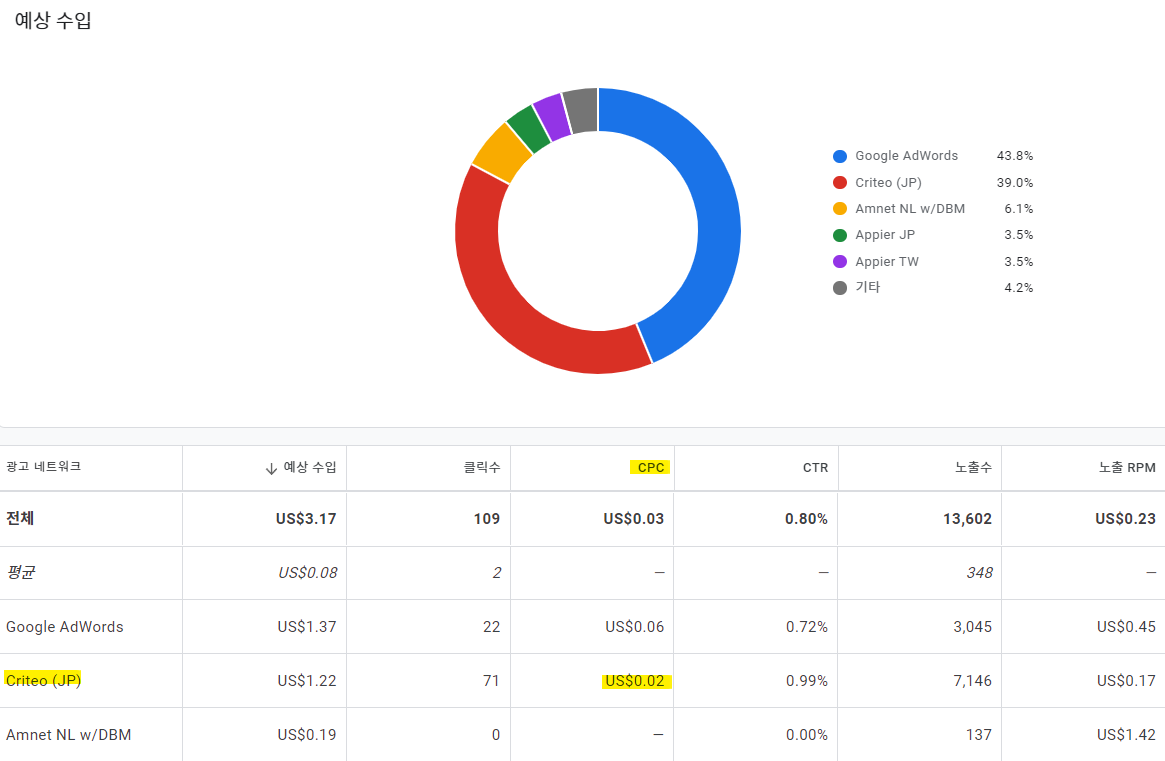Toggle the 기타 entry in the legend
The image size is (1165, 761).
(866, 287)
